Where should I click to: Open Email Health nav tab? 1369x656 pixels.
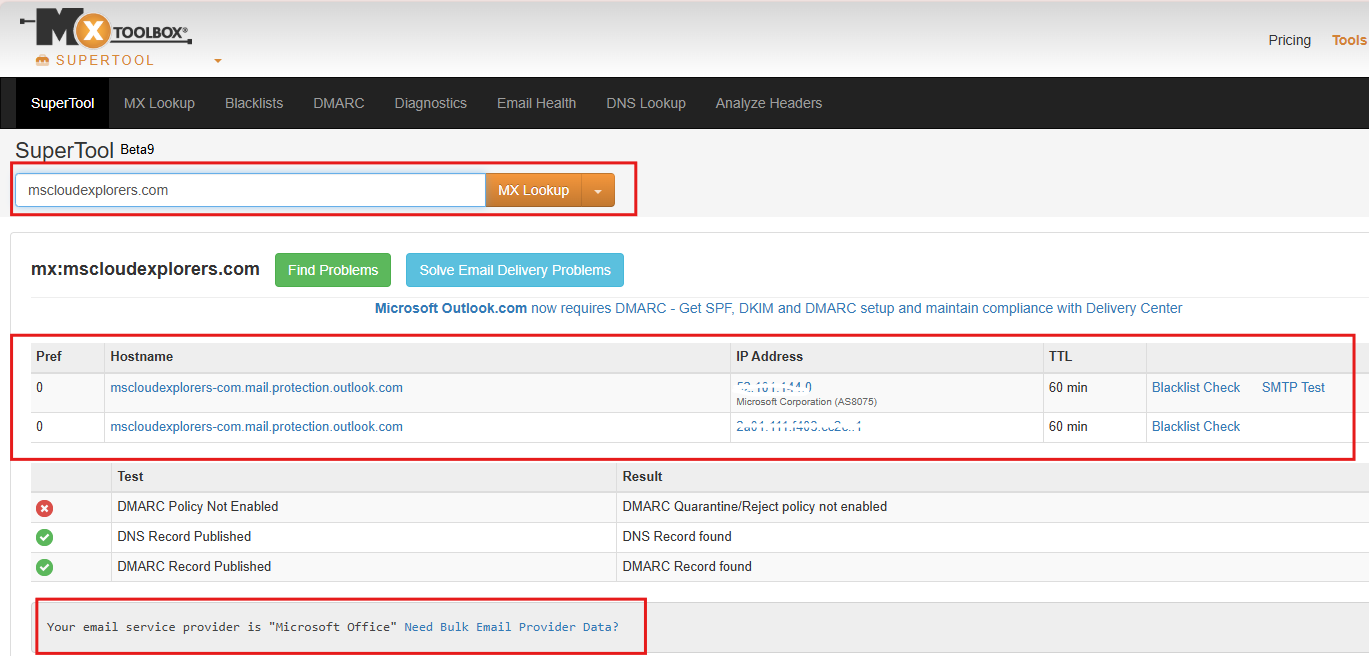537,103
